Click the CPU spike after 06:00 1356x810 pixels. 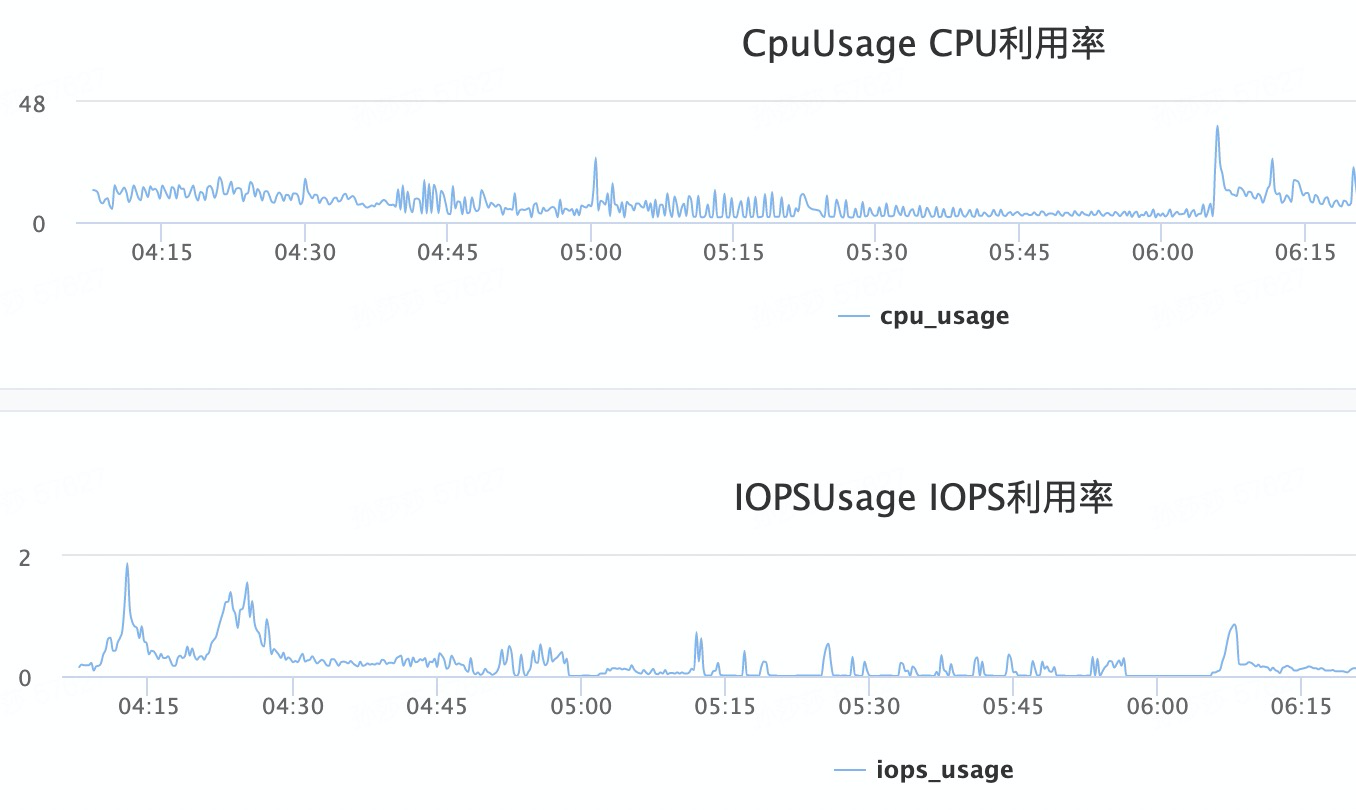pyautogui.click(x=1217, y=127)
